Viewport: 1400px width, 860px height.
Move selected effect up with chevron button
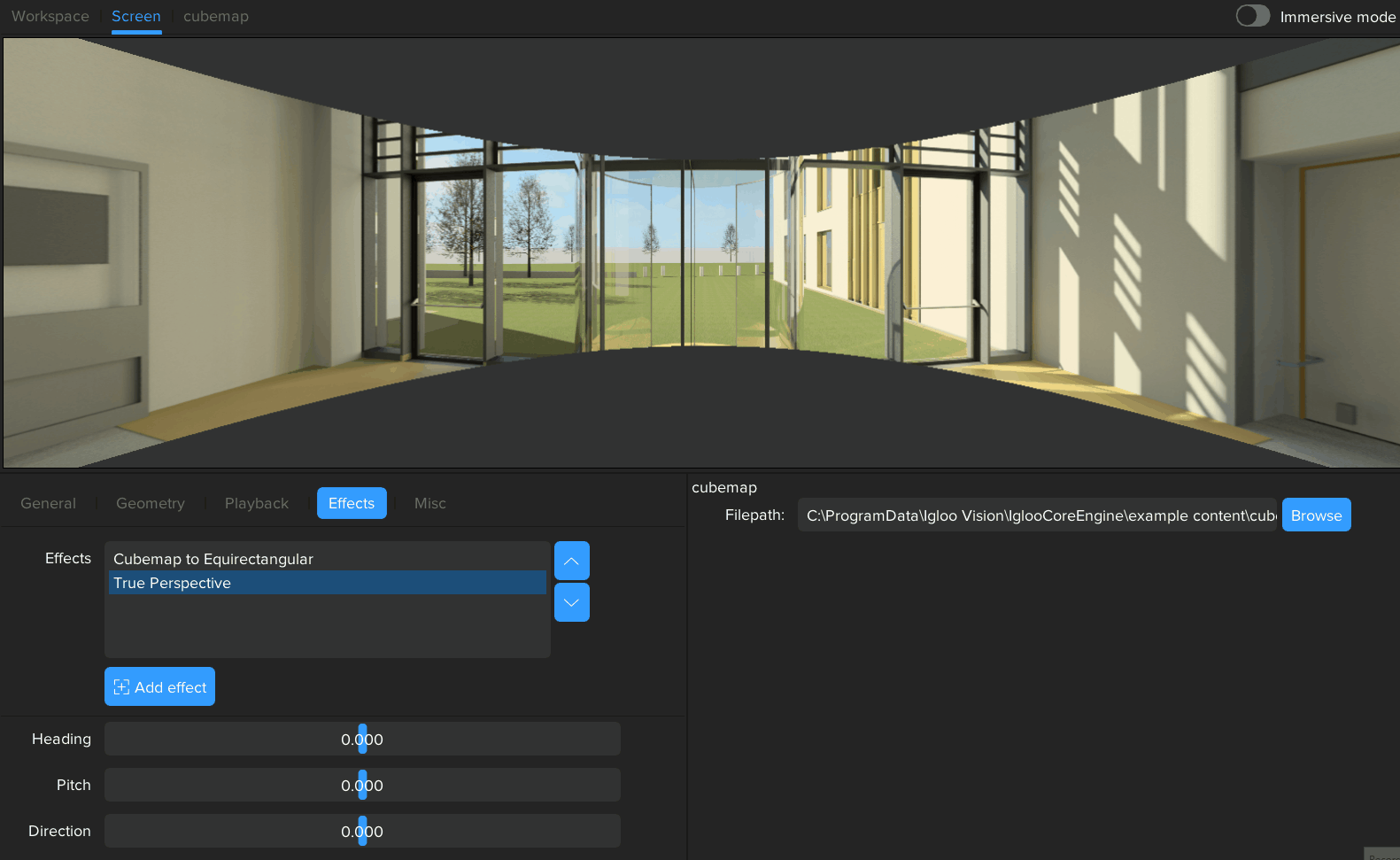tap(571, 561)
